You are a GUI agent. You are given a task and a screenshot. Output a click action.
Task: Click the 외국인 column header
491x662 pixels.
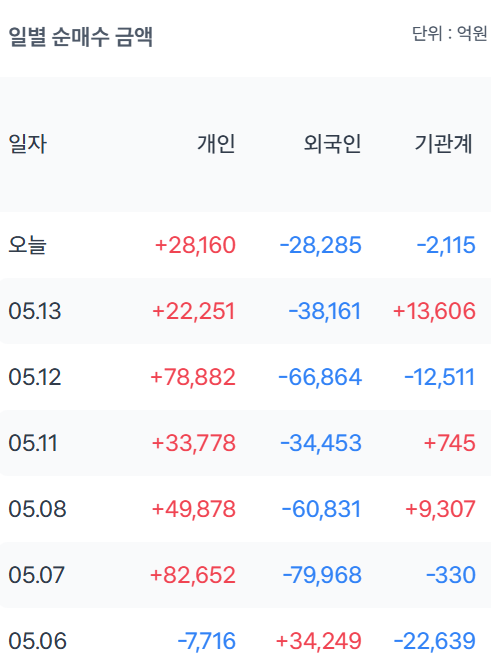tap(332, 144)
